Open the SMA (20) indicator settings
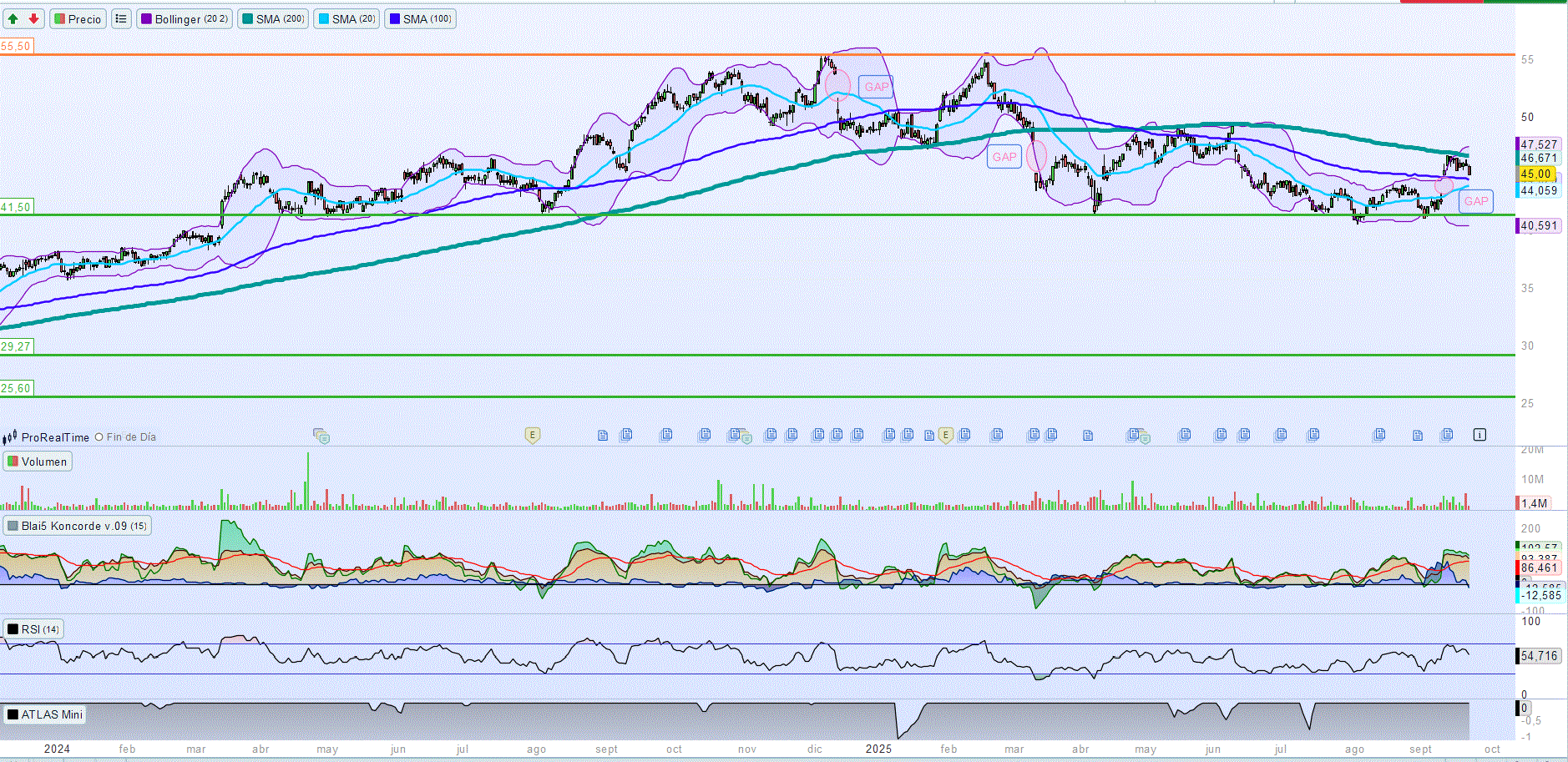Screen dimensions: 1568x762 pyautogui.click(x=347, y=18)
